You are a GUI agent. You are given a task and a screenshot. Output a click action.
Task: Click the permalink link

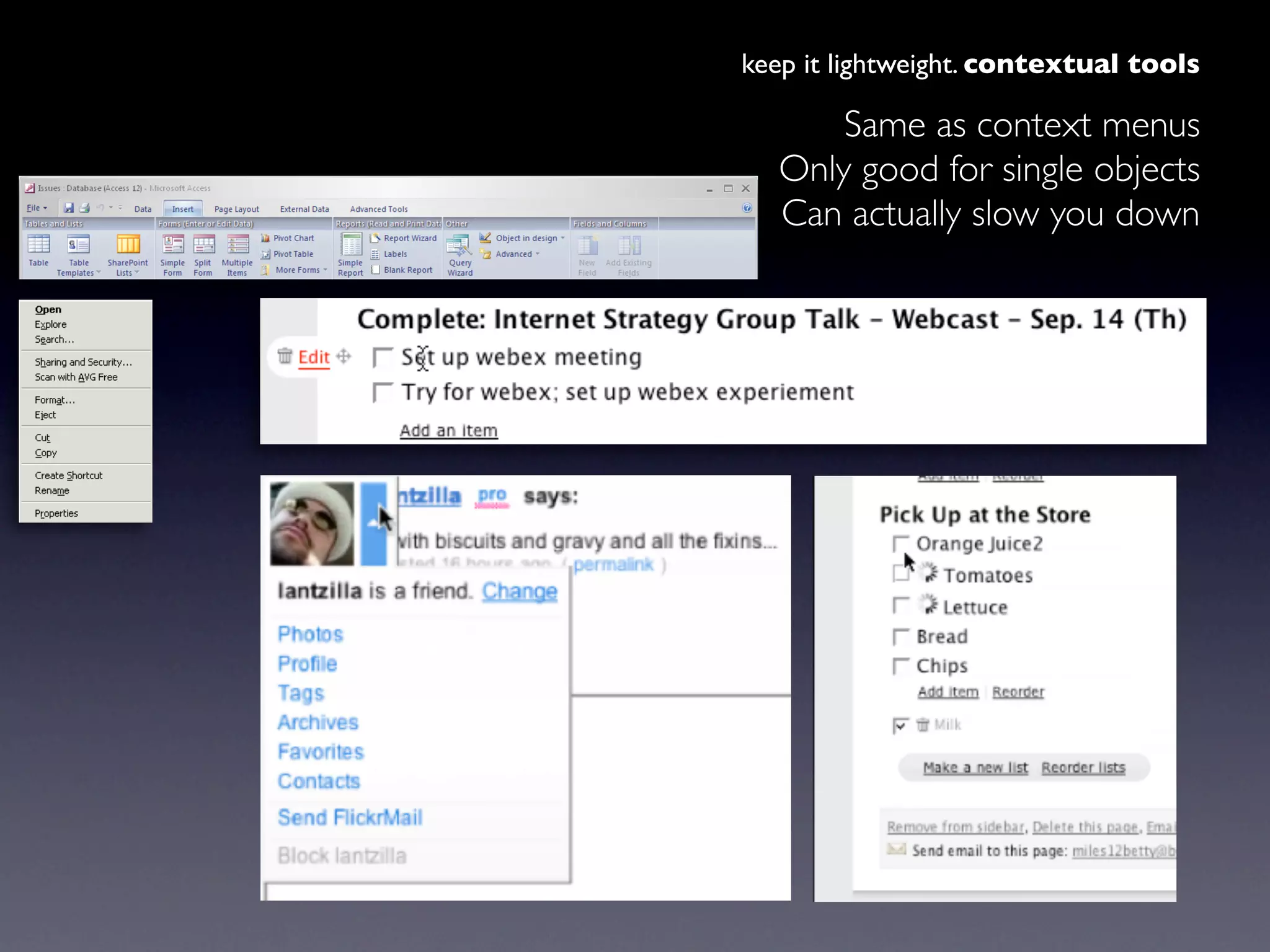point(613,565)
